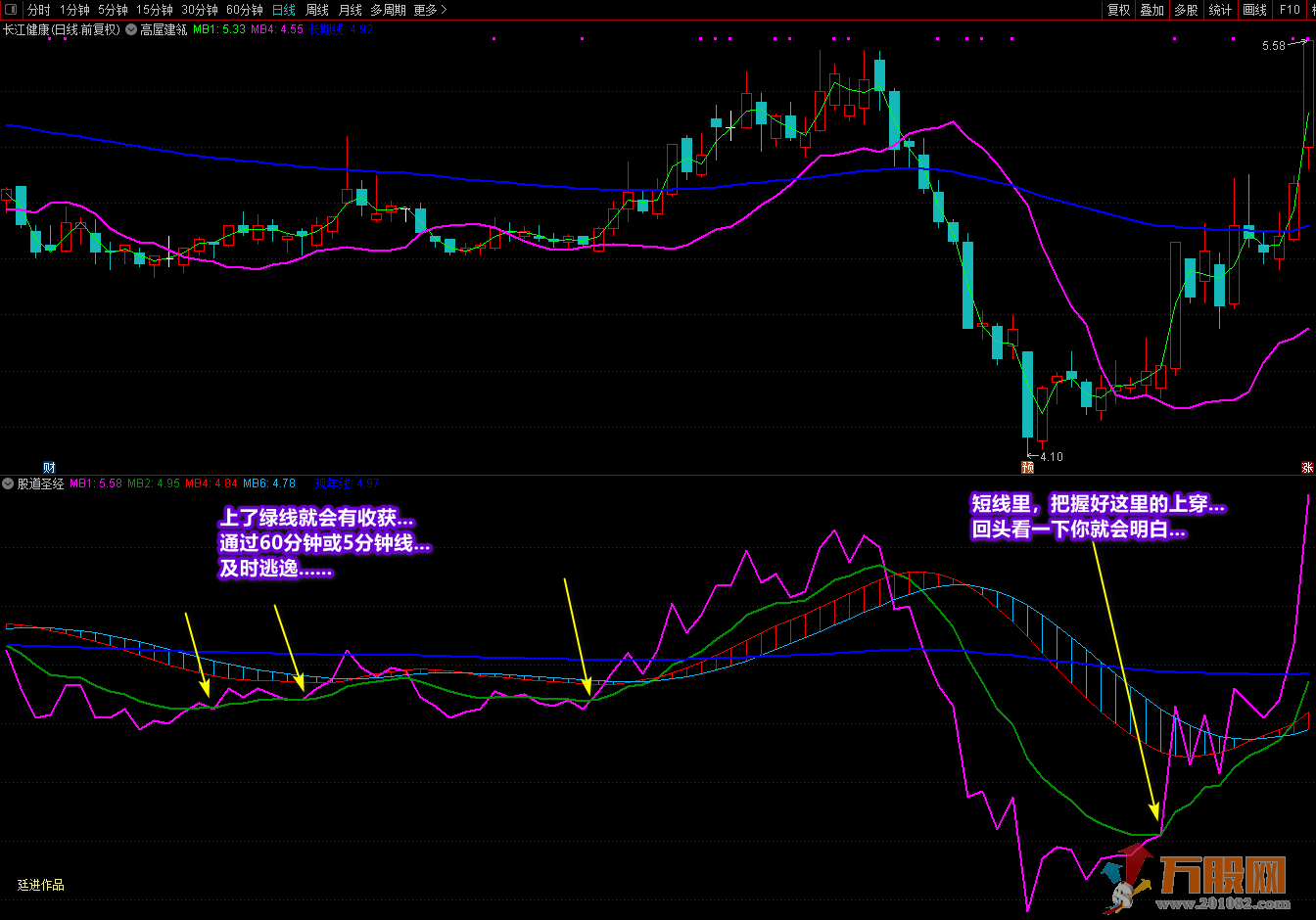This screenshot has height=920, width=1316.
Task: Click the 廷进作品 author label
Action: [x=41, y=885]
